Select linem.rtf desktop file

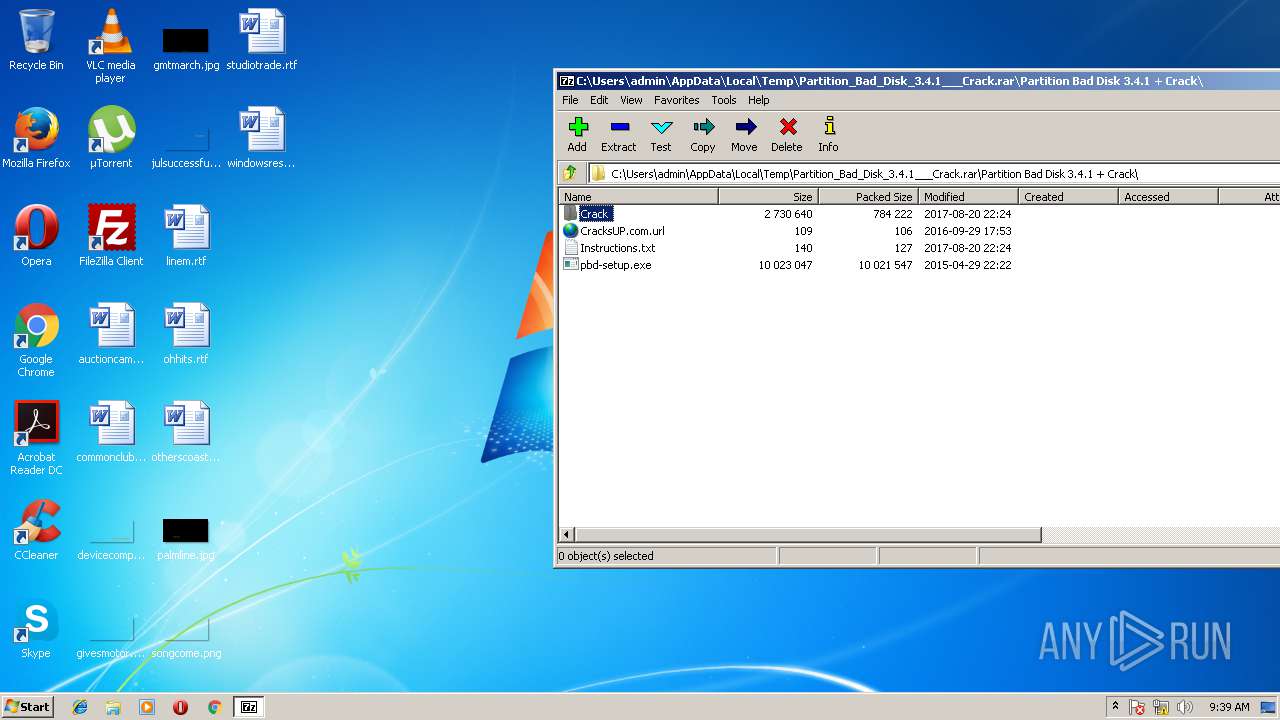[186, 236]
